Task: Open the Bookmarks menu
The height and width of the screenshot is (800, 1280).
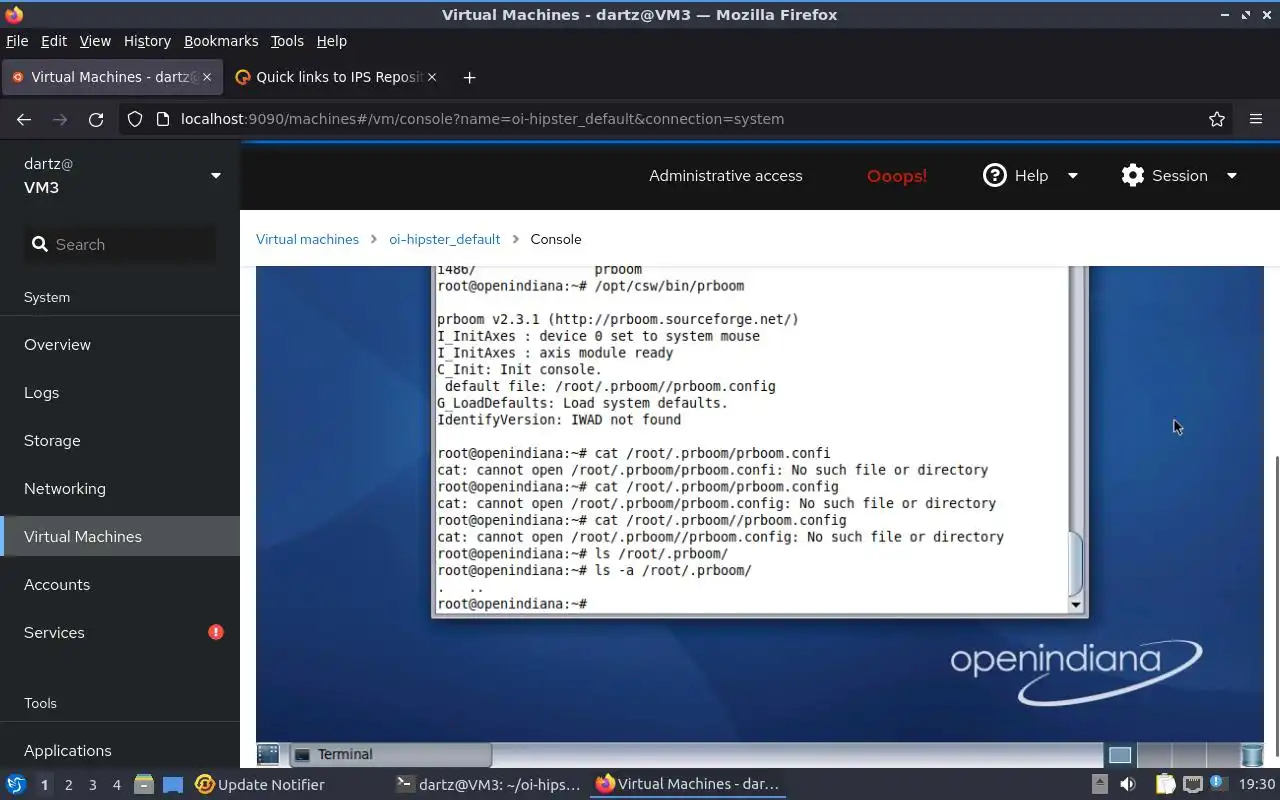Action: click(x=221, y=41)
